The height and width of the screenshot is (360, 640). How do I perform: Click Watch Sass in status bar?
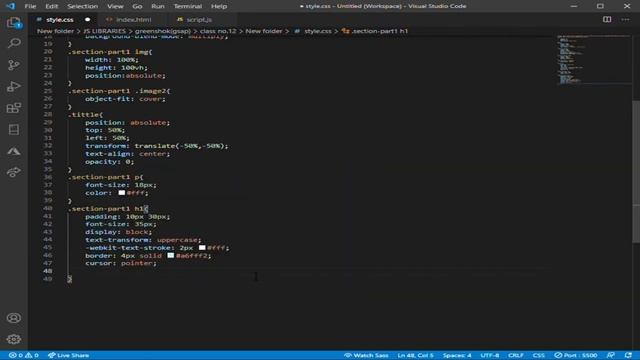tap(366, 355)
